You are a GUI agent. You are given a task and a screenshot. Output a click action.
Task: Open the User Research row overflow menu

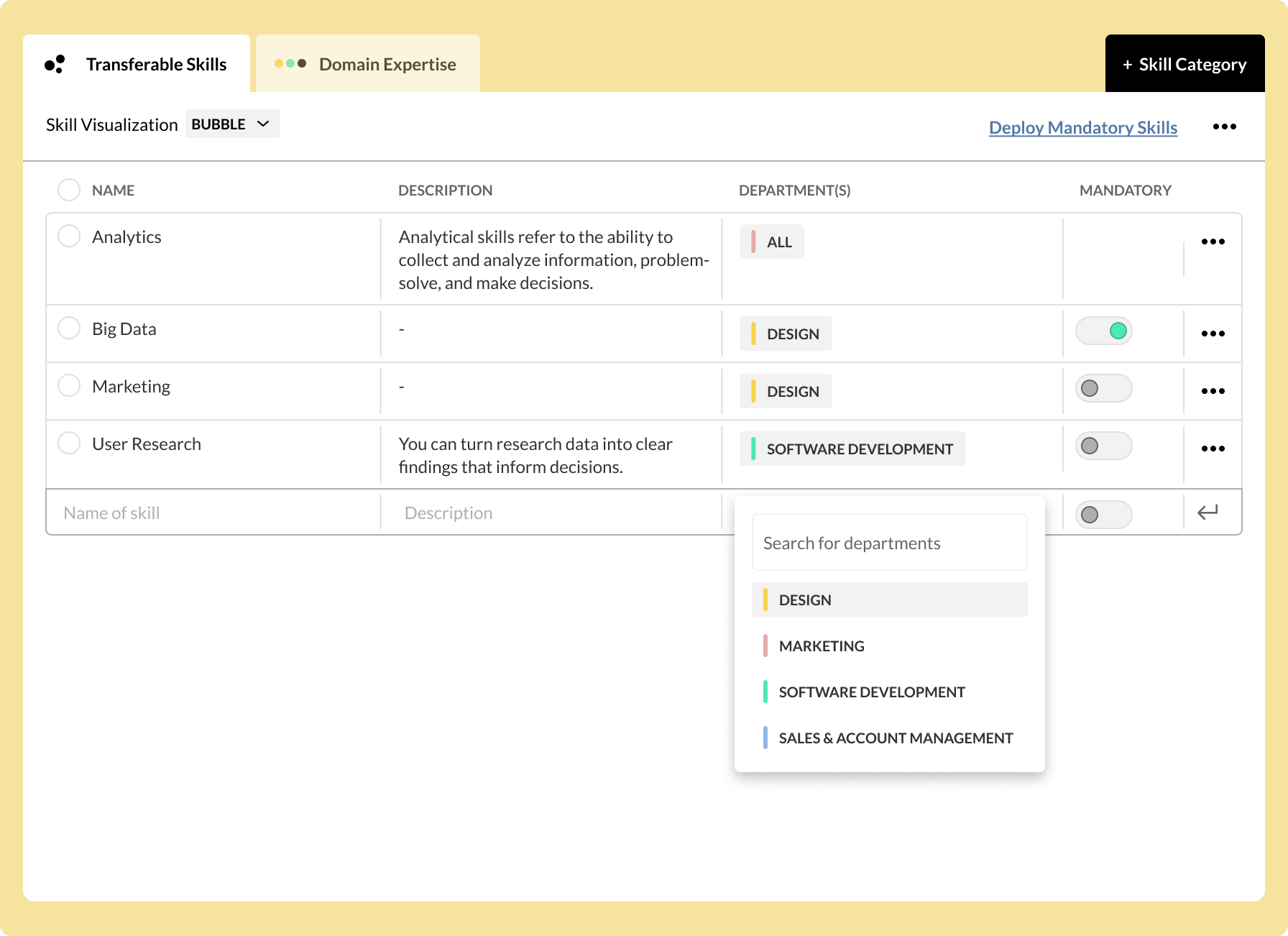pos(1213,448)
